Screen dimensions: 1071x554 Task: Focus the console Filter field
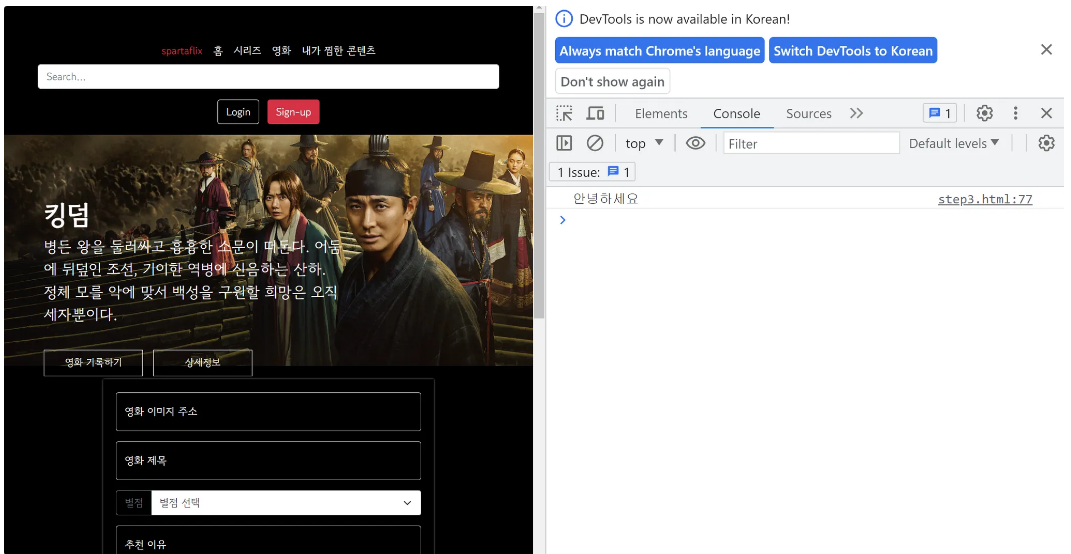coord(811,143)
